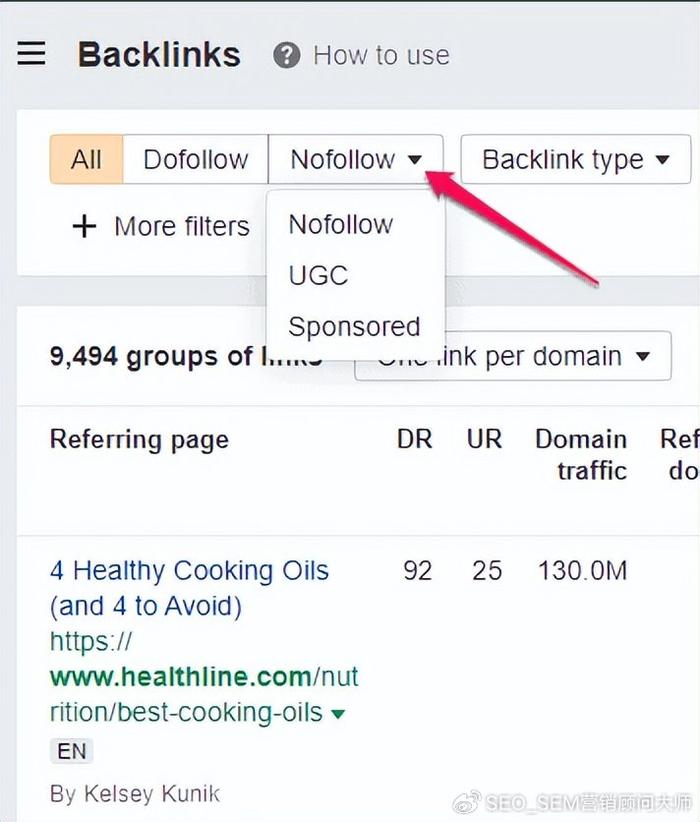Open 4 Healthy Cooking Oils article link
Viewport: 700px width, 822px height.
point(189,588)
